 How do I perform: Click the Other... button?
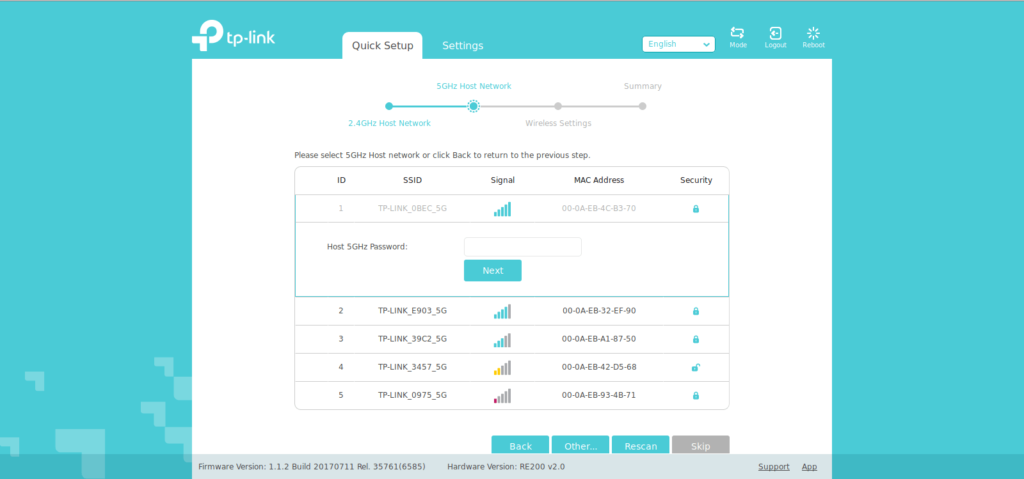pos(580,446)
